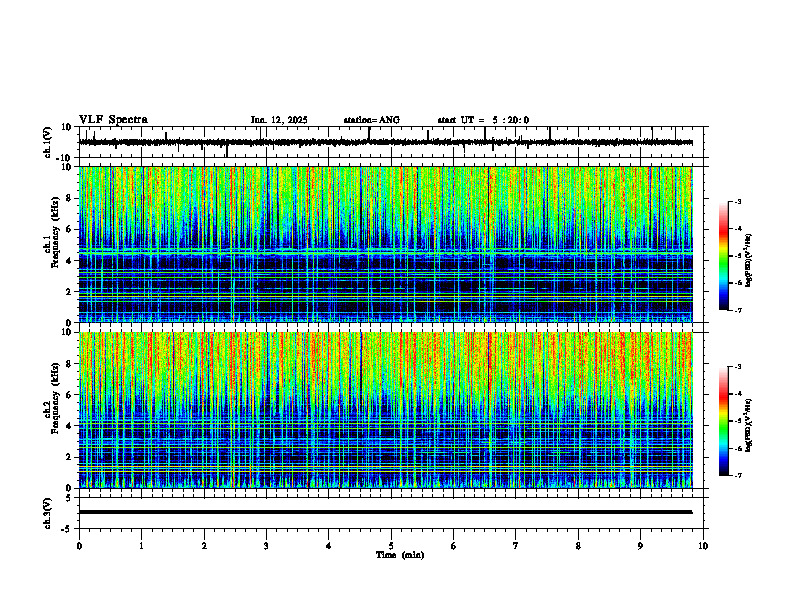
Task: Click the "ch.1(V)" waveform axis label
Action: (x=48, y=142)
